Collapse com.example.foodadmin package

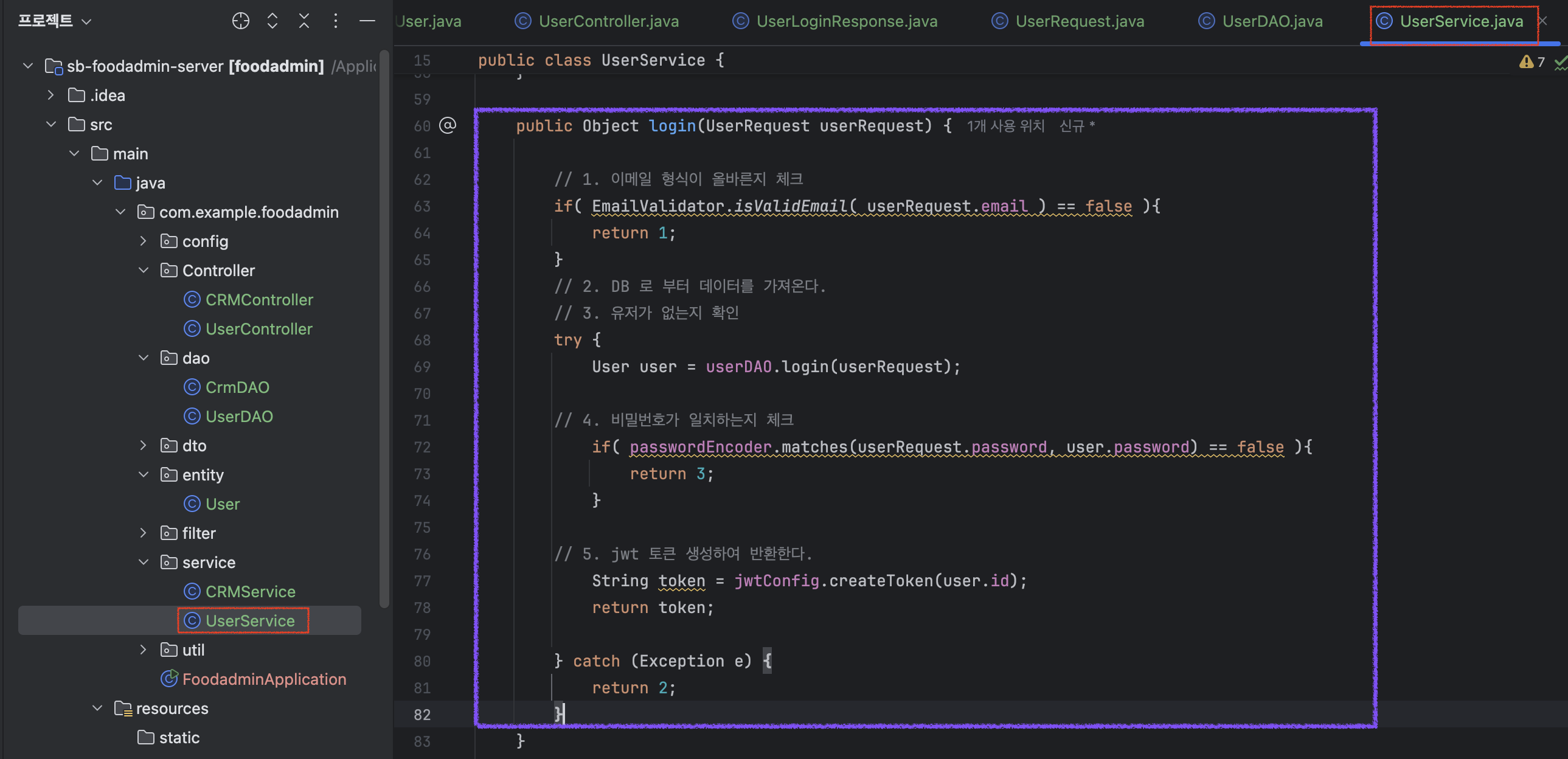click(x=120, y=212)
